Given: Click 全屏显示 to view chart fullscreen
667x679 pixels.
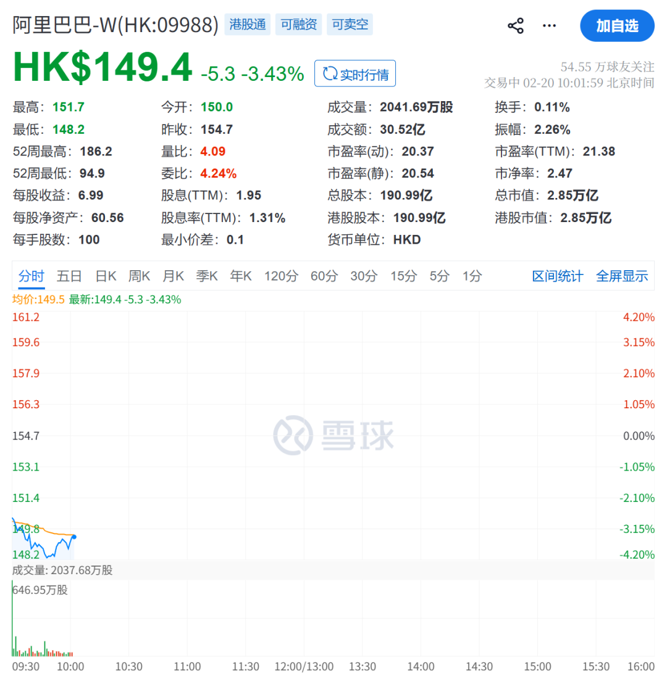Looking at the screenshot, I should coord(621,276).
